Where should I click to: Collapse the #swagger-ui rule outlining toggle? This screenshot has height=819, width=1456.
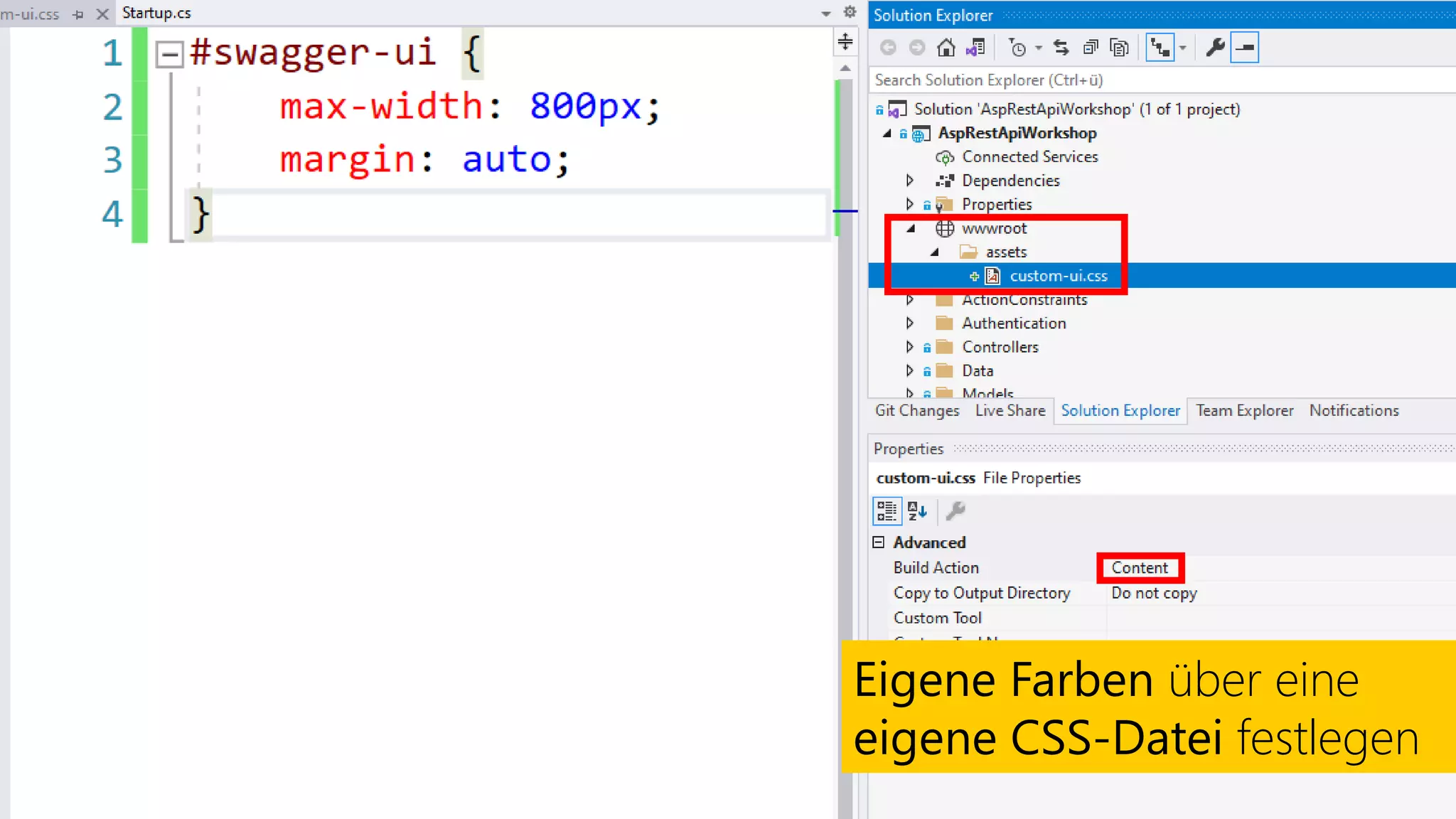click(x=169, y=54)
